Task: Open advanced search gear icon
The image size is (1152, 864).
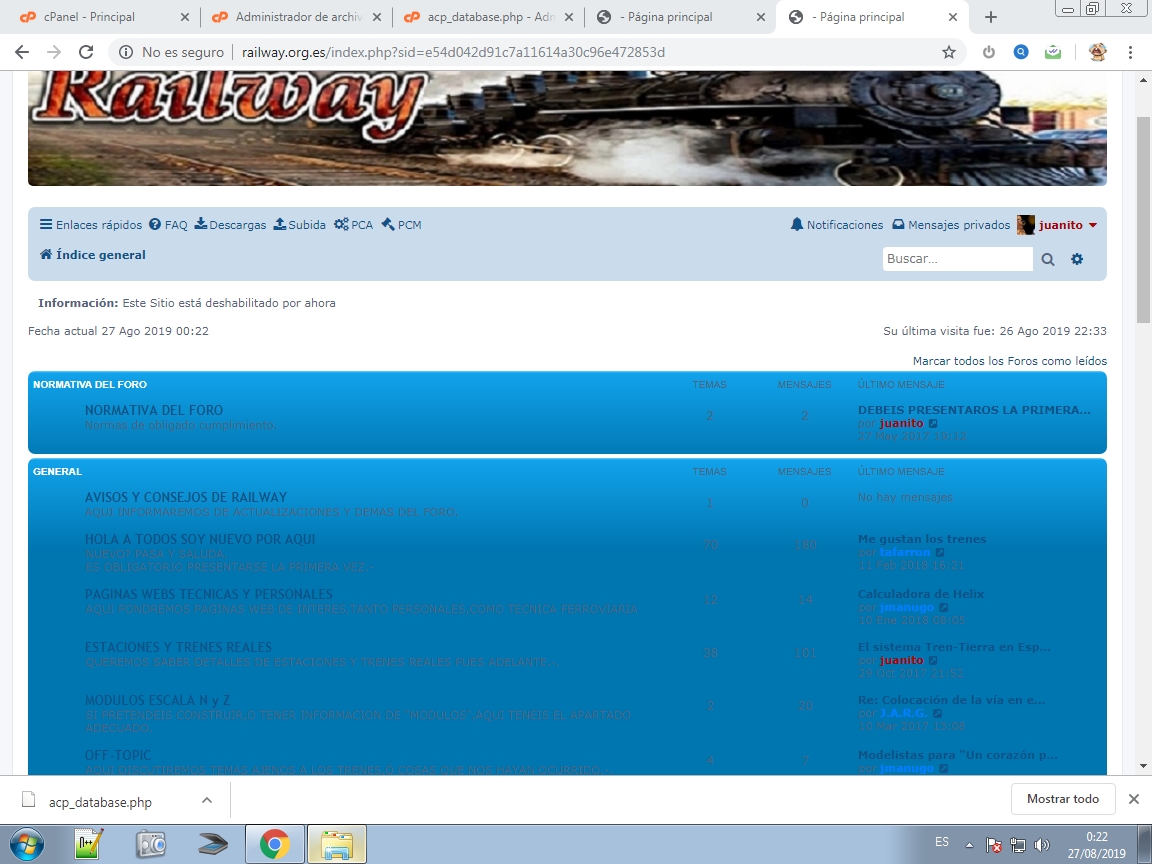Action: pyautogui.click(x=1077, y=259)
